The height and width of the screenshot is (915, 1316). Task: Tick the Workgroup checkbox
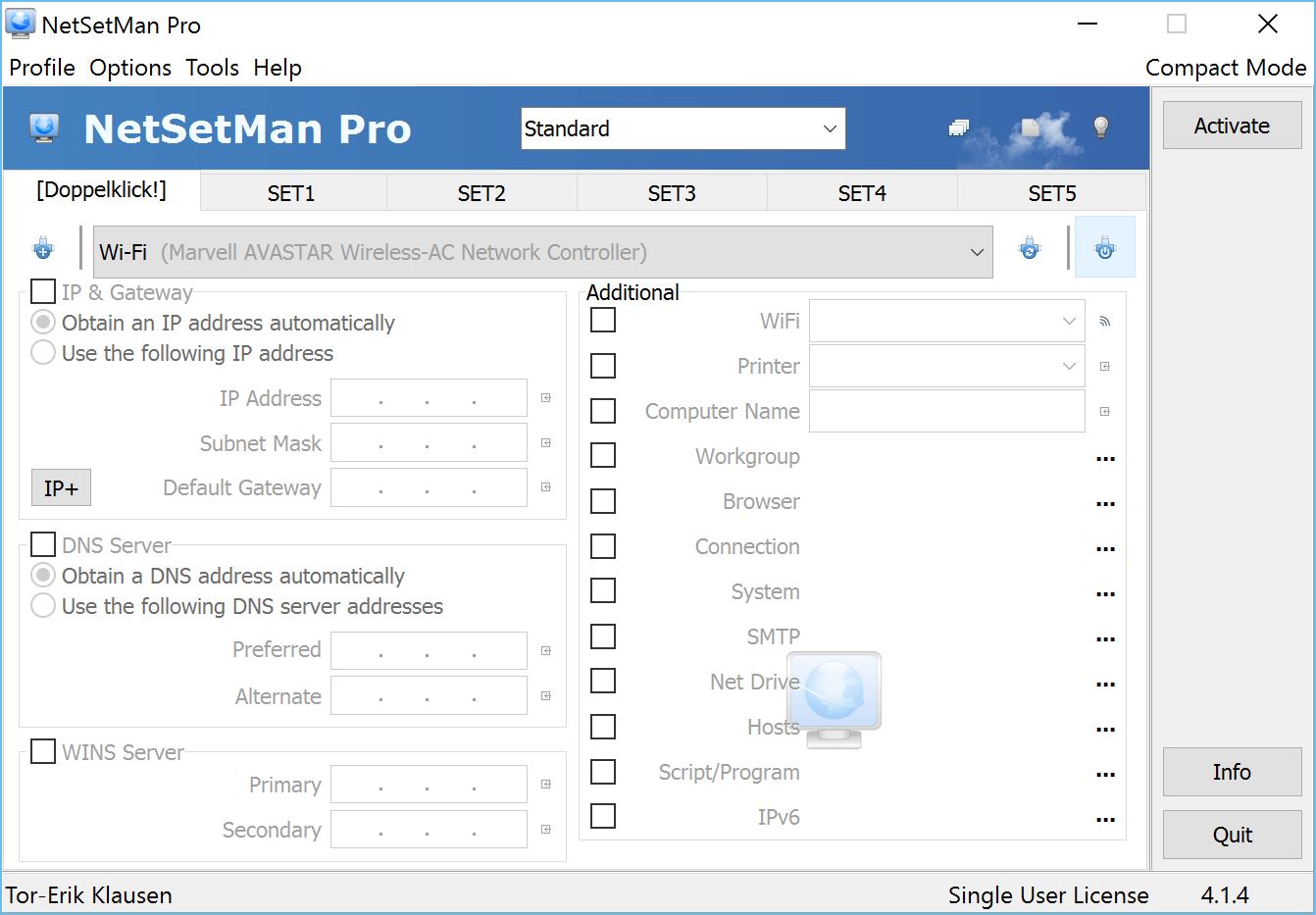603,456
